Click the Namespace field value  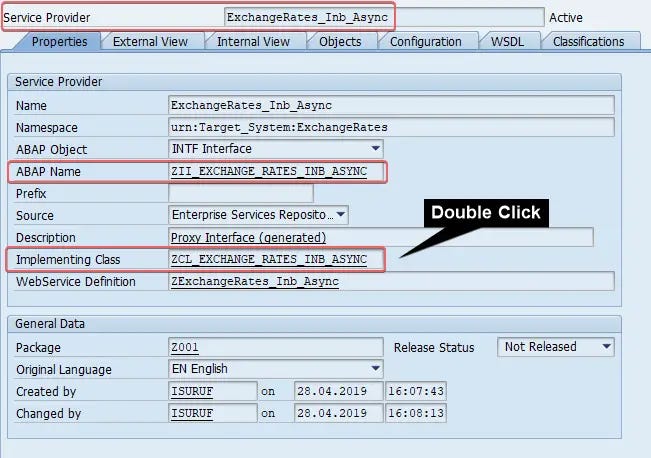(391, 127)
